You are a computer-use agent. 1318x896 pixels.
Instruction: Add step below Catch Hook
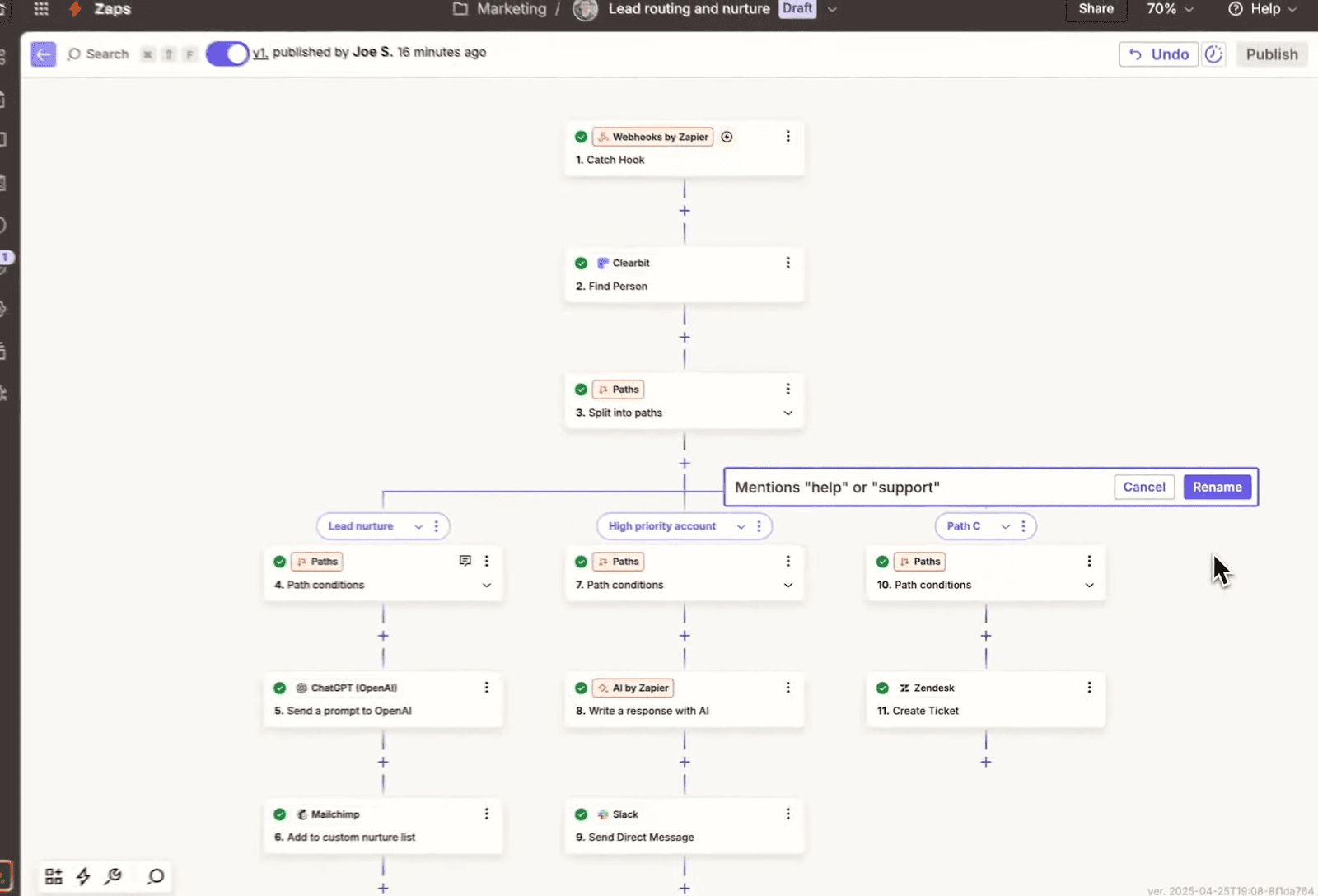[x=685, y=211]
